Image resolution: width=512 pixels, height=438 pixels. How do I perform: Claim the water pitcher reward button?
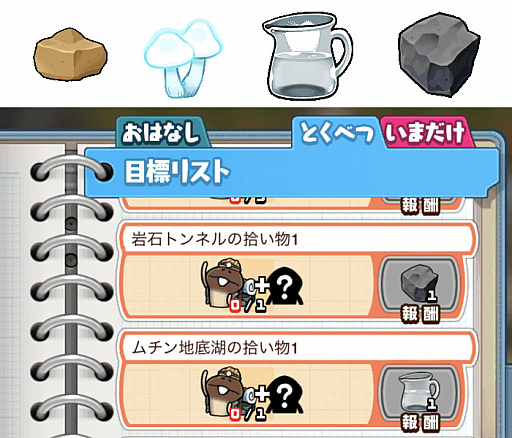click(420, 397)
